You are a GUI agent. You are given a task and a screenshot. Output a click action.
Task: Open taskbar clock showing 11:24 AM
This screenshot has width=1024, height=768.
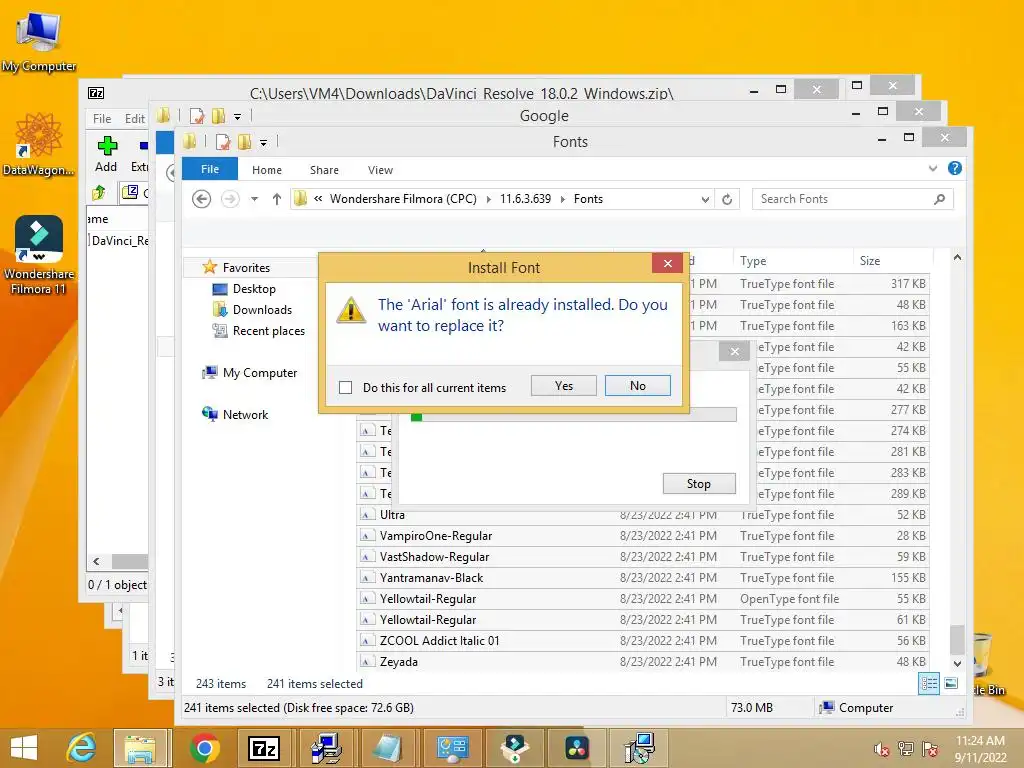coord(980,749)
